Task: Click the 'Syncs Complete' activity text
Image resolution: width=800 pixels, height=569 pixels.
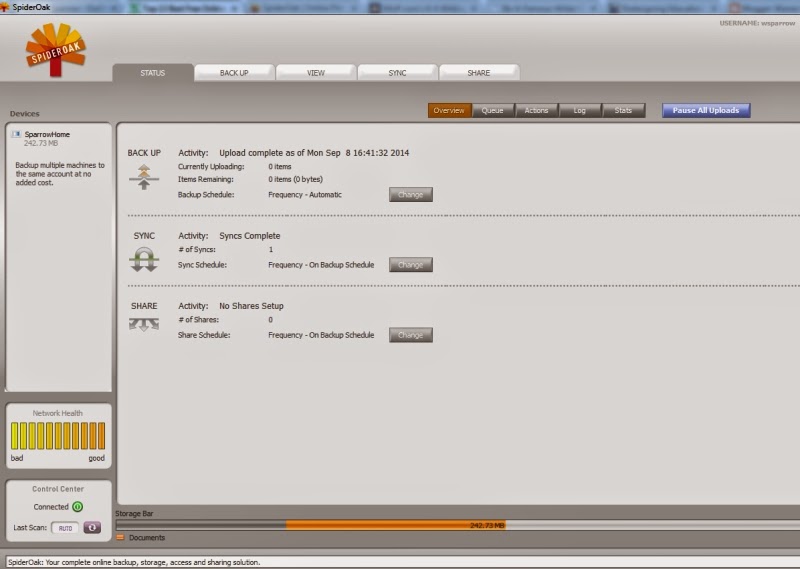Action: coord(249,236)
